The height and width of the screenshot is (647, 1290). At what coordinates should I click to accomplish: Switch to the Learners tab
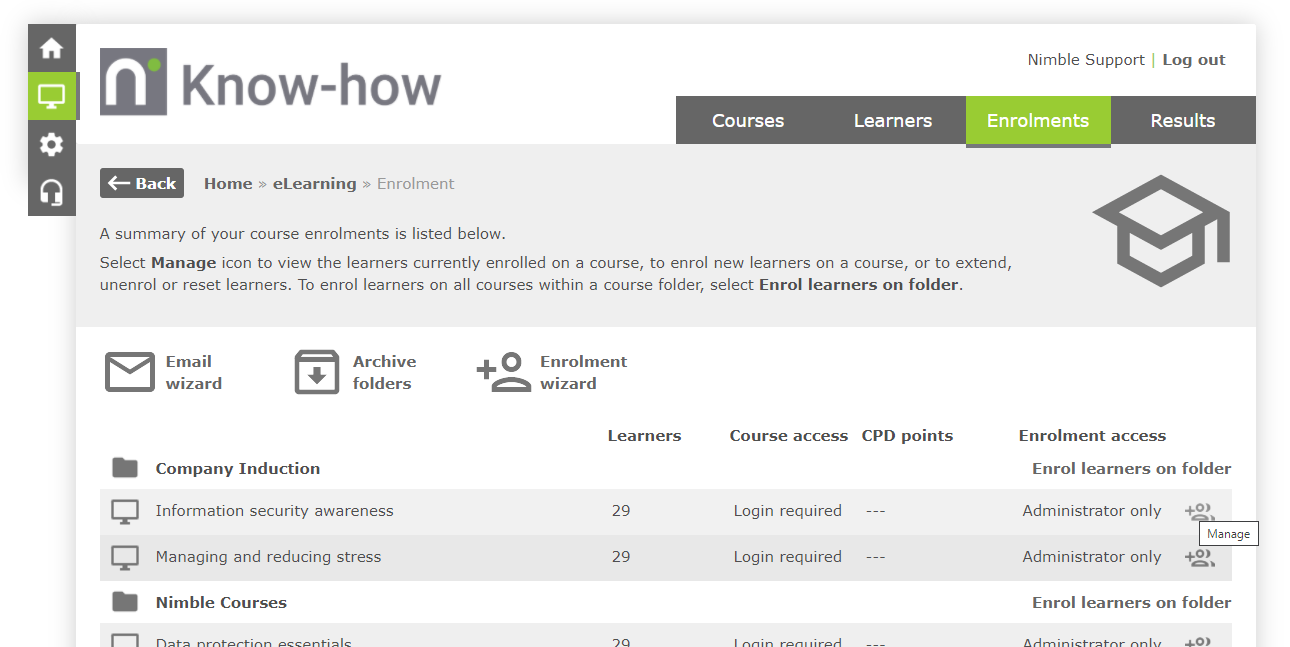point(893,120)
